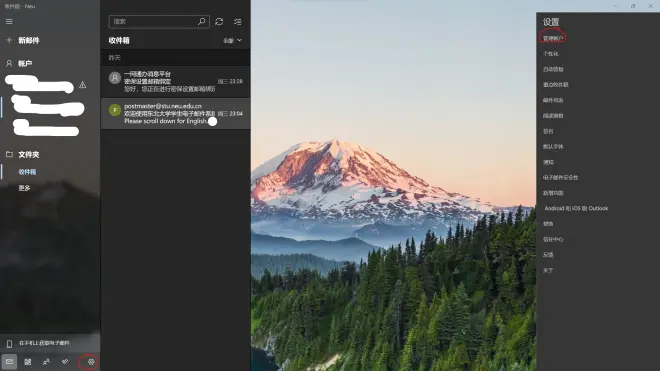Screen dimensions: 660x371
Task: Switch to Mail app icon
Action: (x=9, y=362)
